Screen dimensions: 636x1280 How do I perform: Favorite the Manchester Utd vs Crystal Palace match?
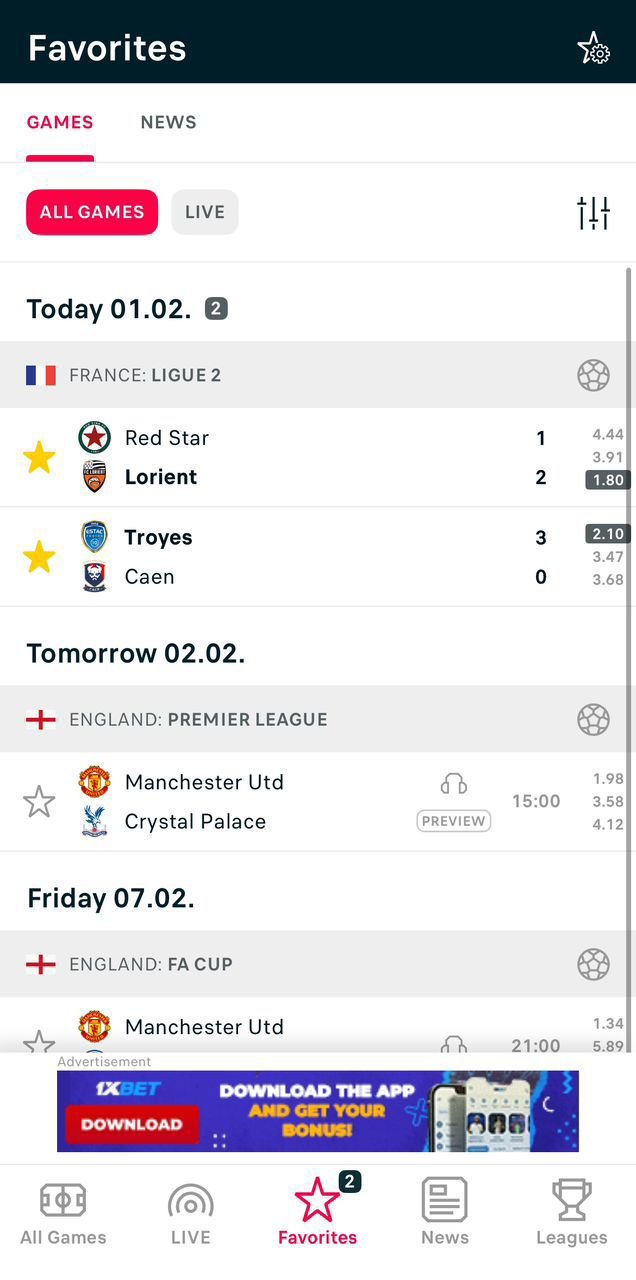(39, 801)
